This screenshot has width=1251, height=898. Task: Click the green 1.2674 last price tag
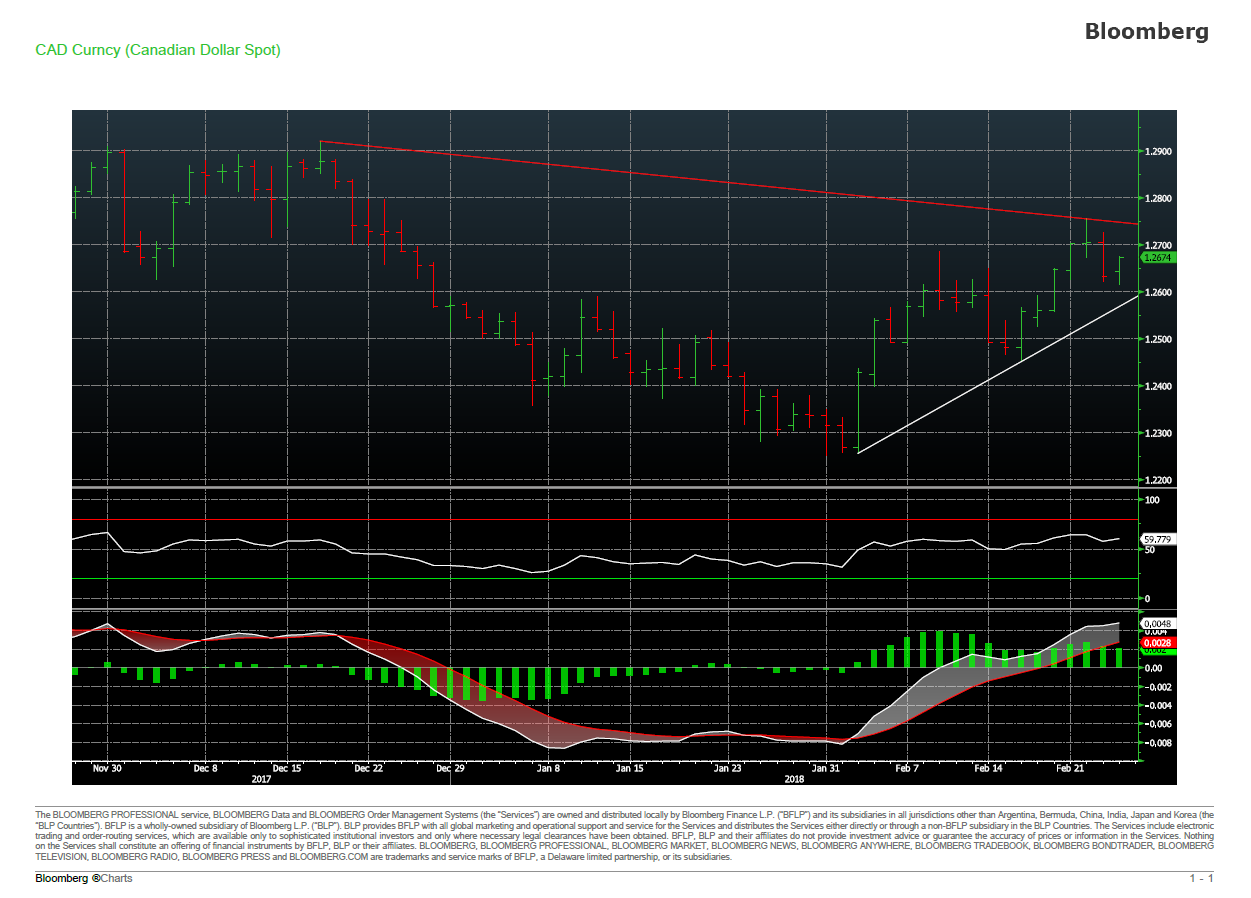(x=1158, y=258)
